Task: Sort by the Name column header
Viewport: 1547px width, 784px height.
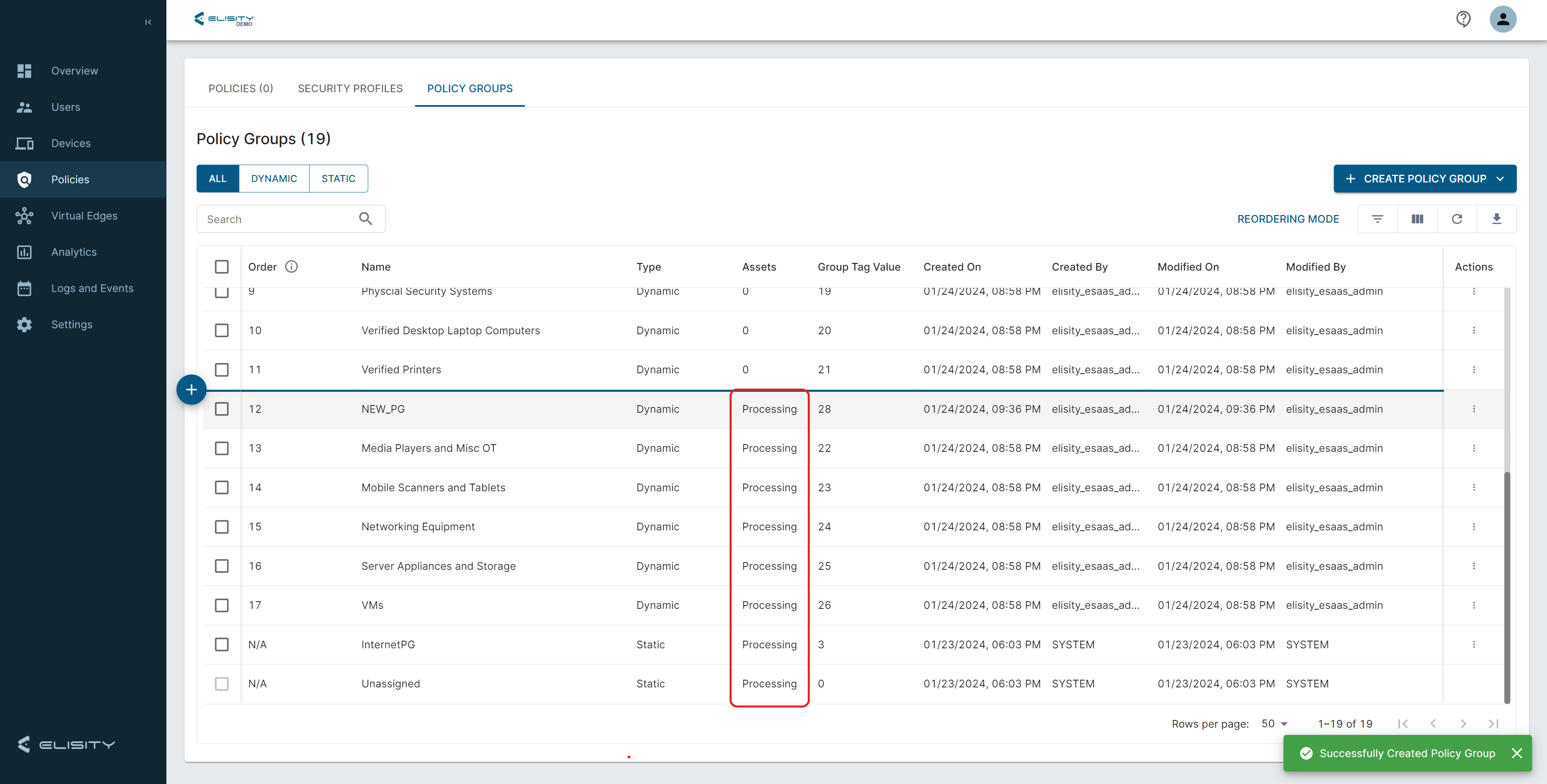Action: (376, 267)
